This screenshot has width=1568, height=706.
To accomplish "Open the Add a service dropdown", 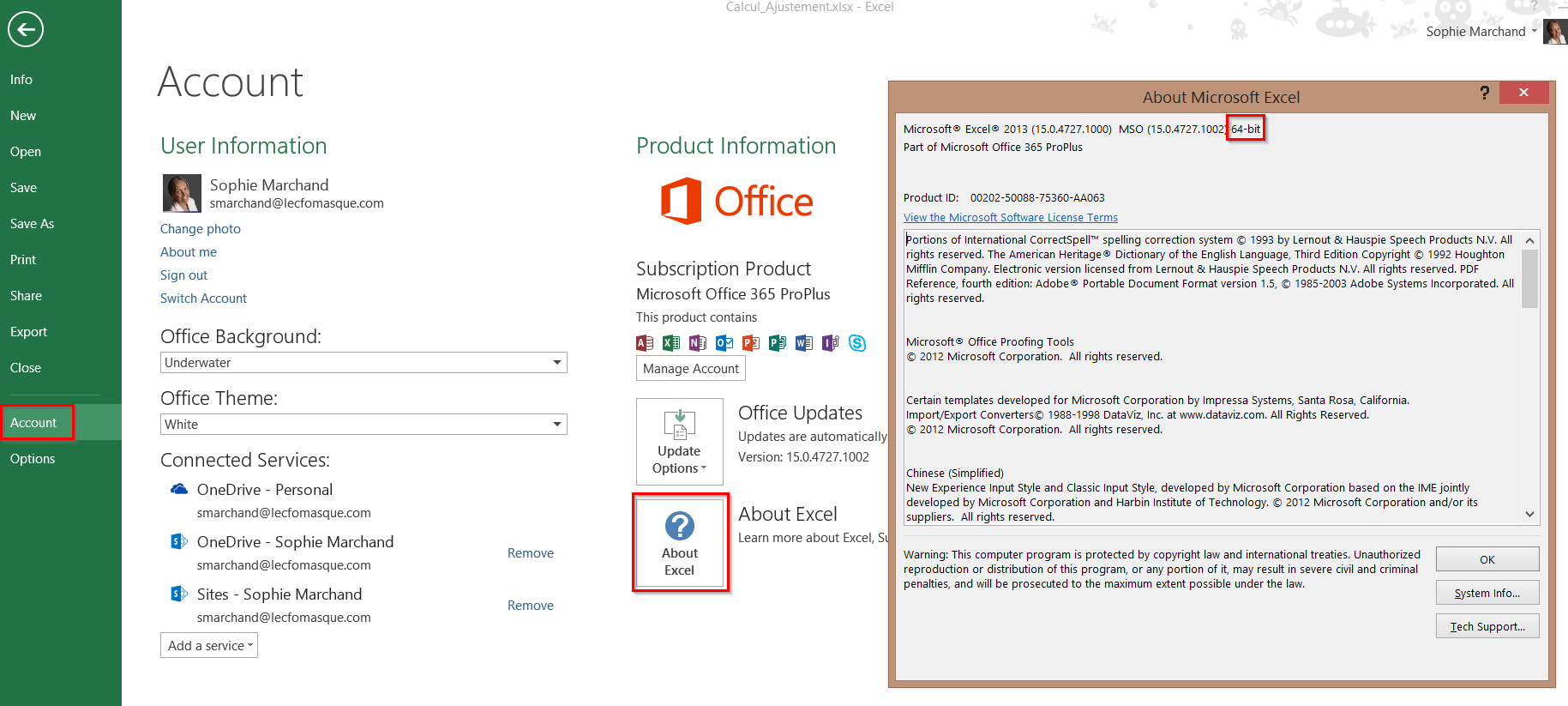I will (x=209, y=646).
